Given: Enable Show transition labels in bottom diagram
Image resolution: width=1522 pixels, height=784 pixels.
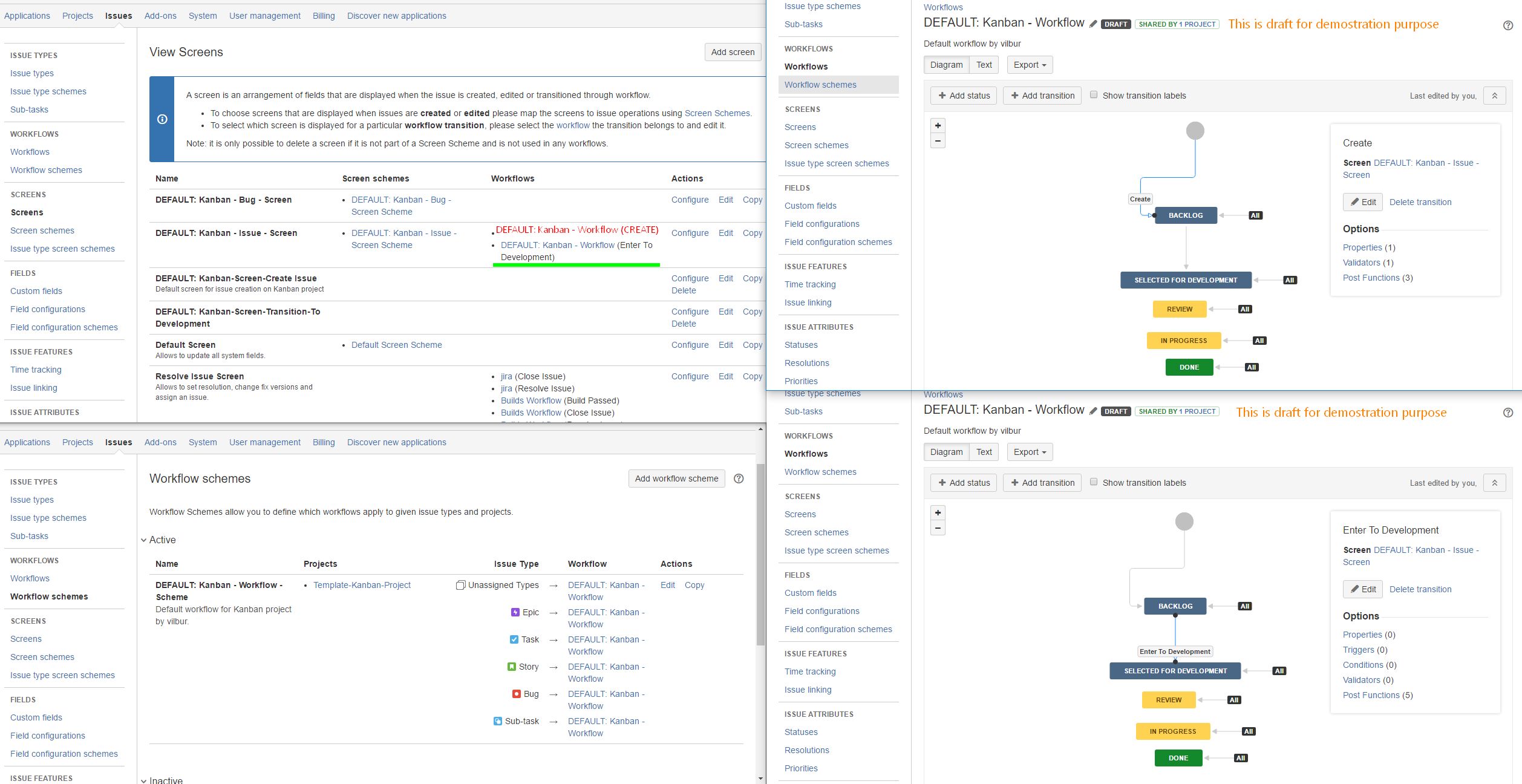Looking at the screenshot, I should pyautogui.click(x=1094, y=482).
